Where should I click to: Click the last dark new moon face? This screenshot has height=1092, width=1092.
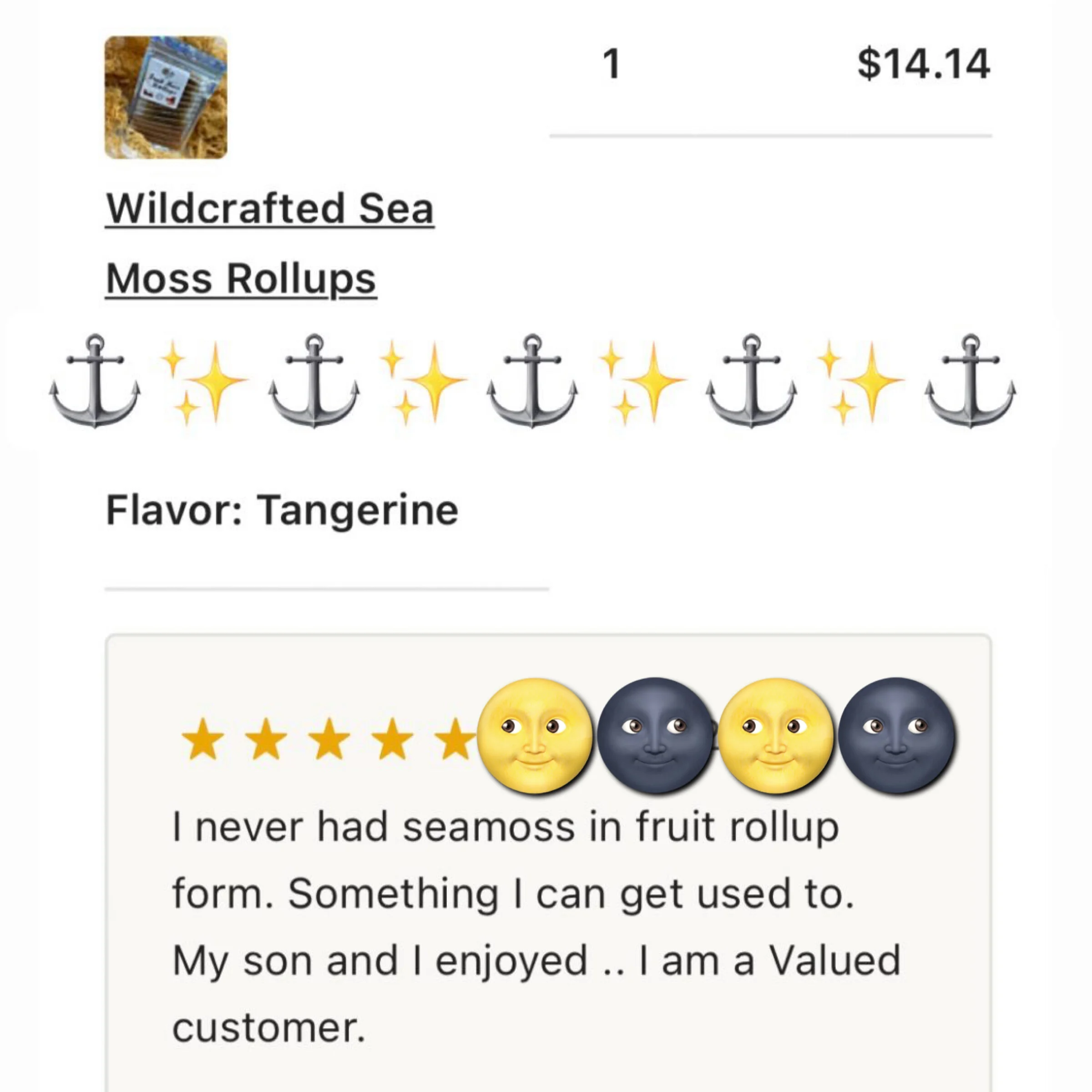pos(896,735)
